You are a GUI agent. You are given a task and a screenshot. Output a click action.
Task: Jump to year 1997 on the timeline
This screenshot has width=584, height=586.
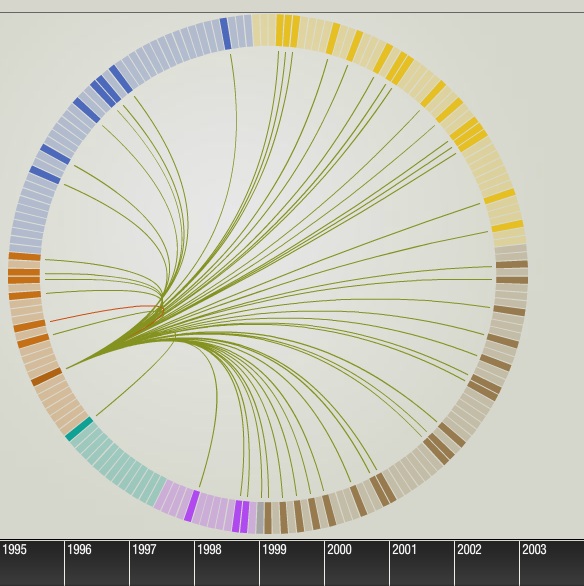(x=162, y=563)
